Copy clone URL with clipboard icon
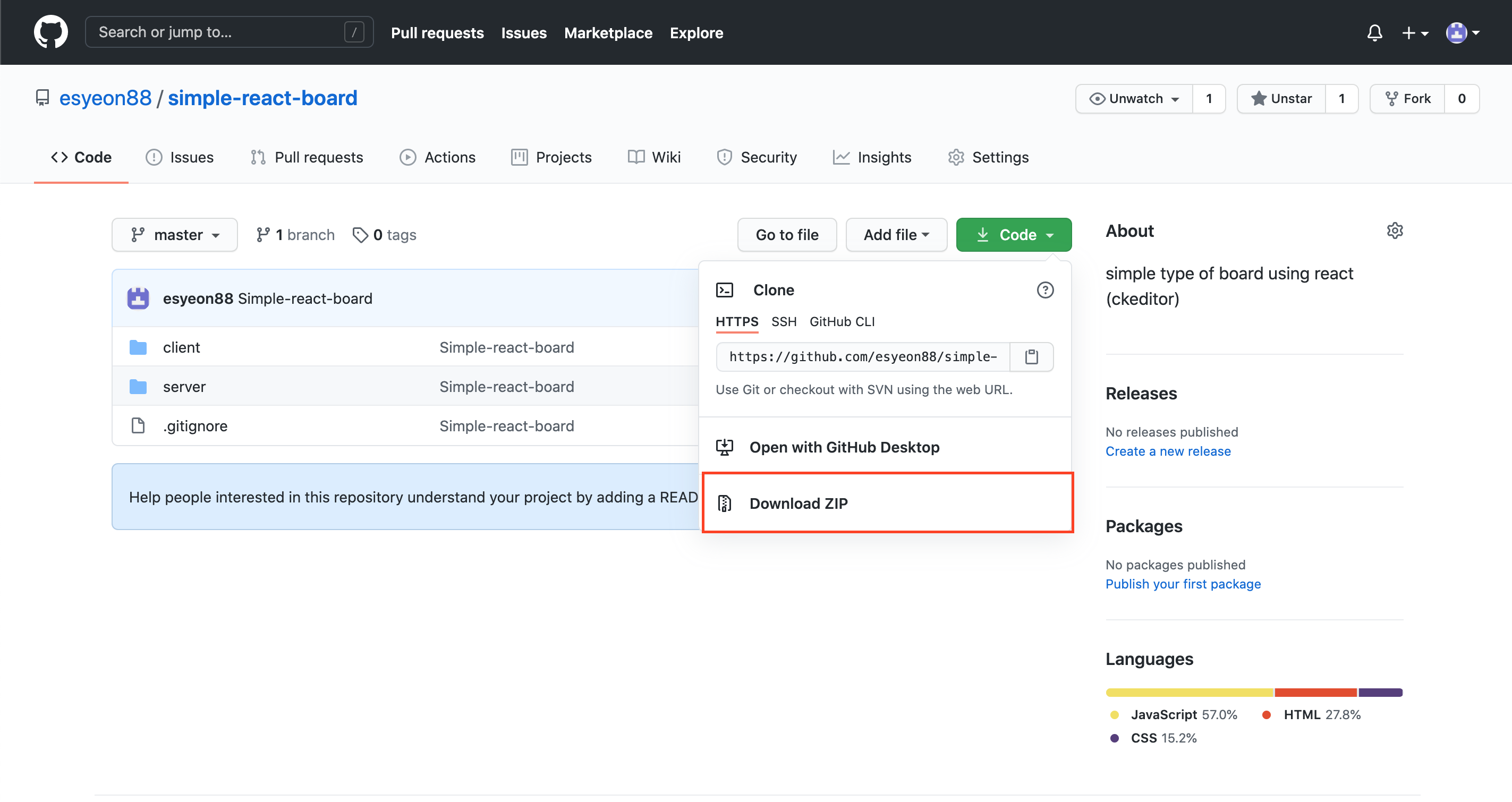The height and width of the screenshot is (802, 1512). coord(1031,357)
